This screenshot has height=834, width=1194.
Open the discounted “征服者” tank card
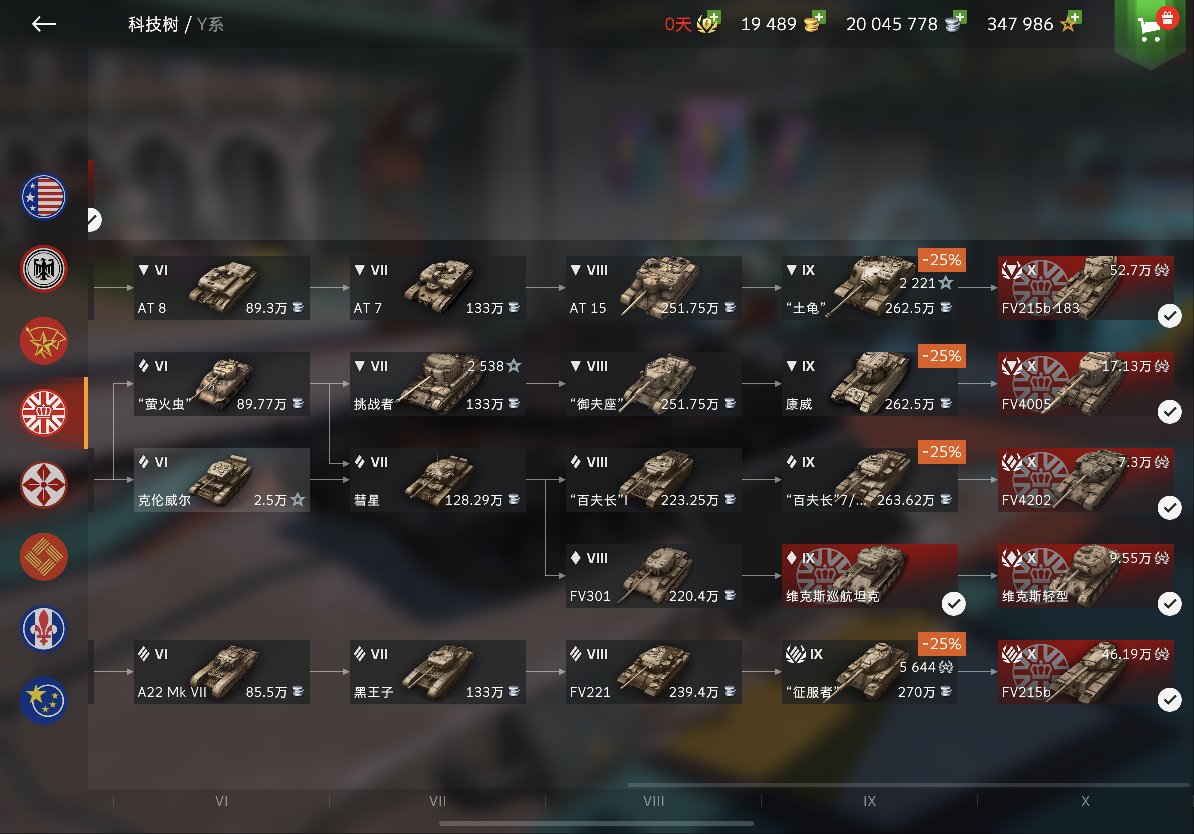(870, 672)
